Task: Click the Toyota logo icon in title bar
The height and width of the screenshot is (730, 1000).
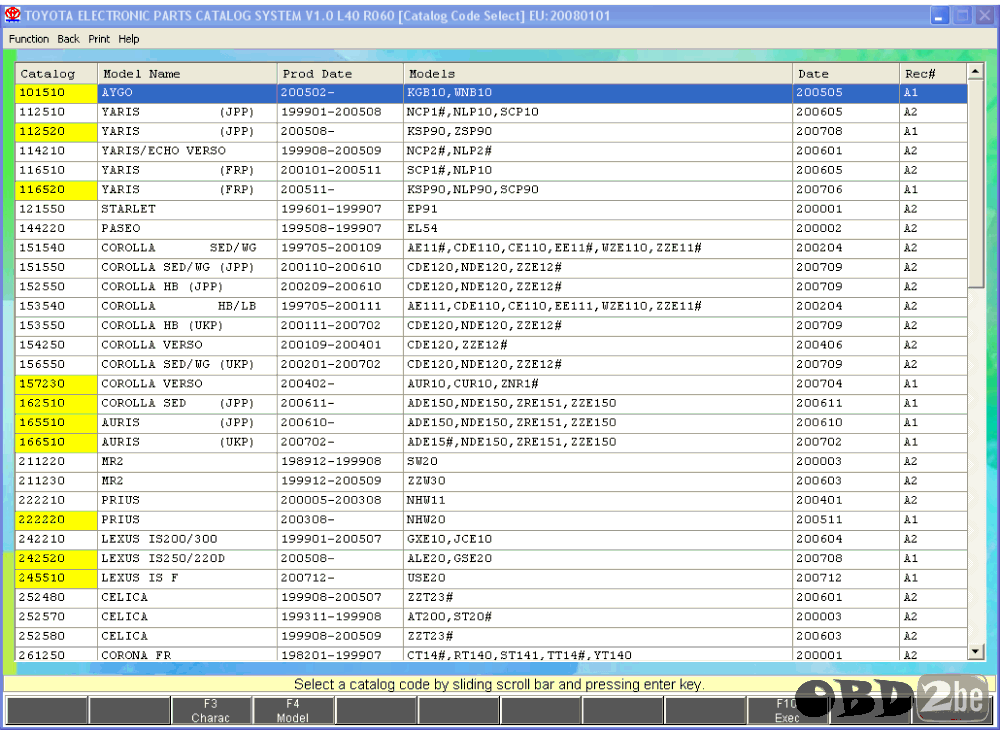Action: click(x=12, y=15)
